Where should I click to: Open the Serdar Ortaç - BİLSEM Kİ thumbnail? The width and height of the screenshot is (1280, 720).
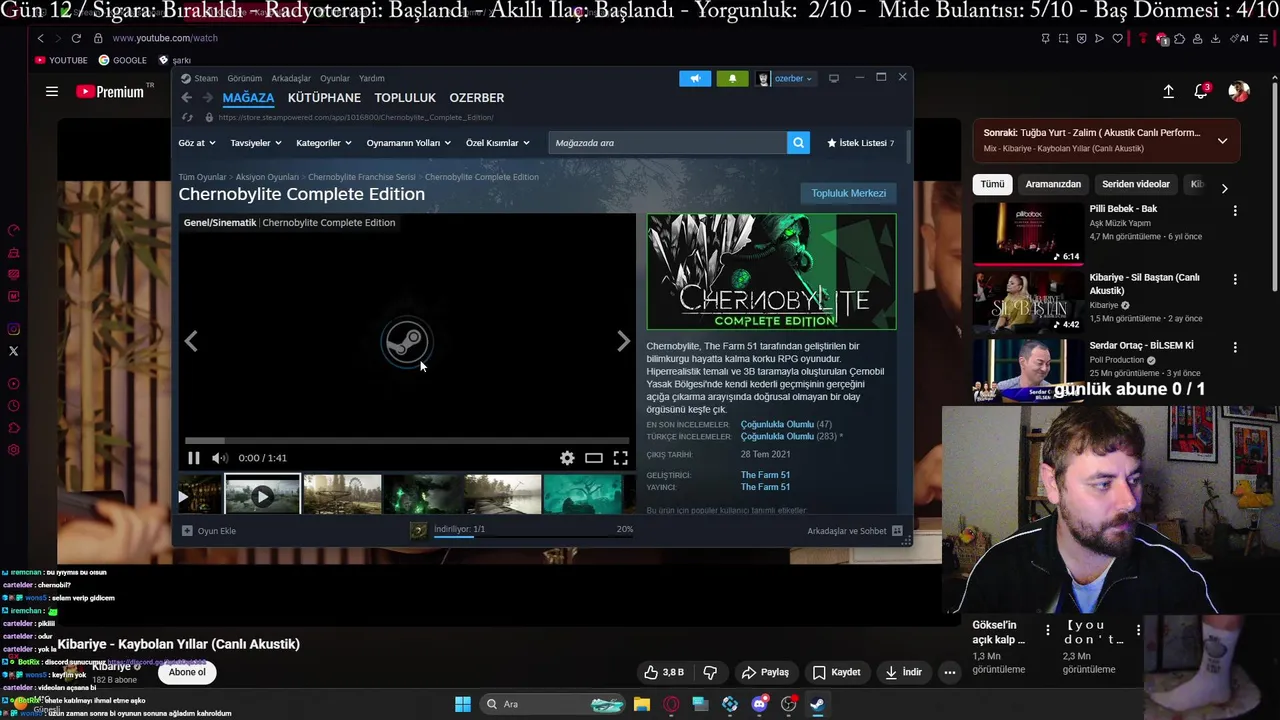tap(1027, 371)
